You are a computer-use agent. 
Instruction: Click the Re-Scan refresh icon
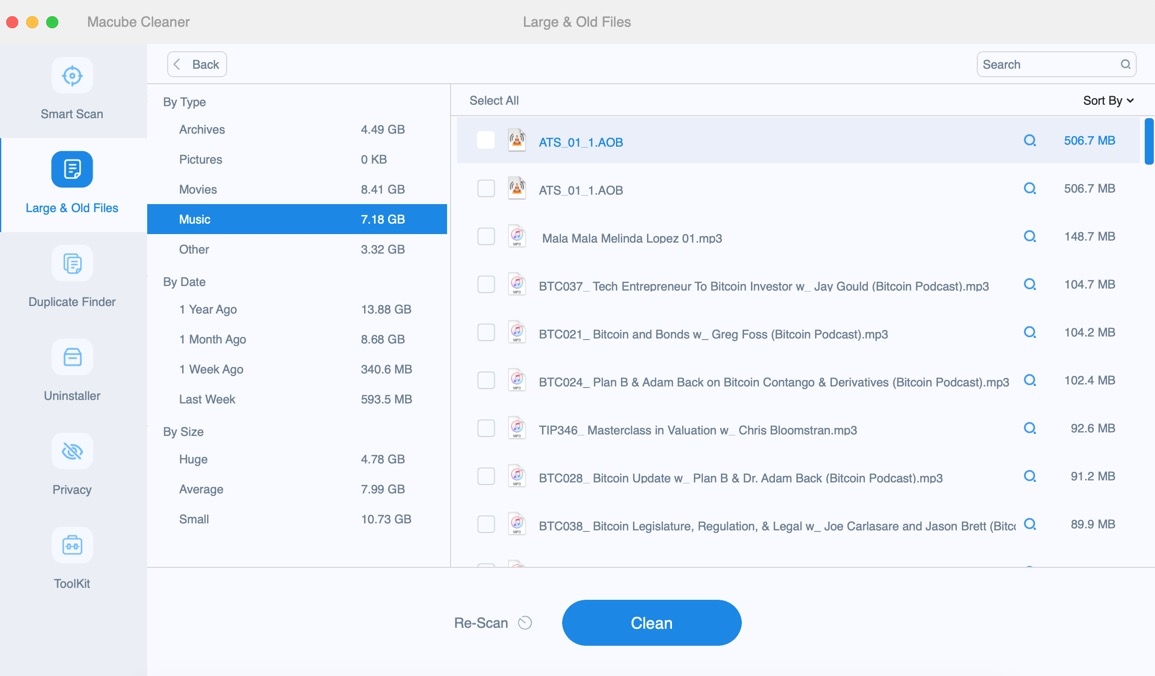525,623
